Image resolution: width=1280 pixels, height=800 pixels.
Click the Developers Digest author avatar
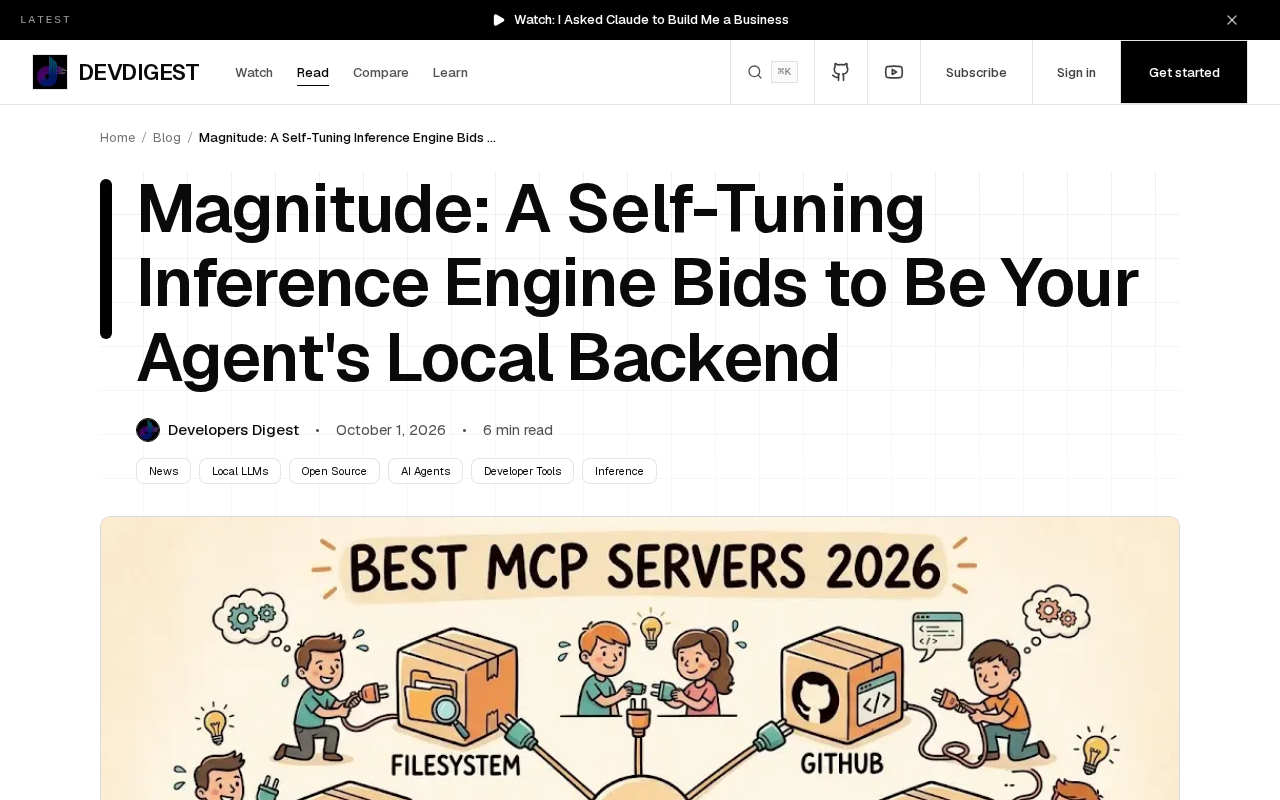pos(148,430)
